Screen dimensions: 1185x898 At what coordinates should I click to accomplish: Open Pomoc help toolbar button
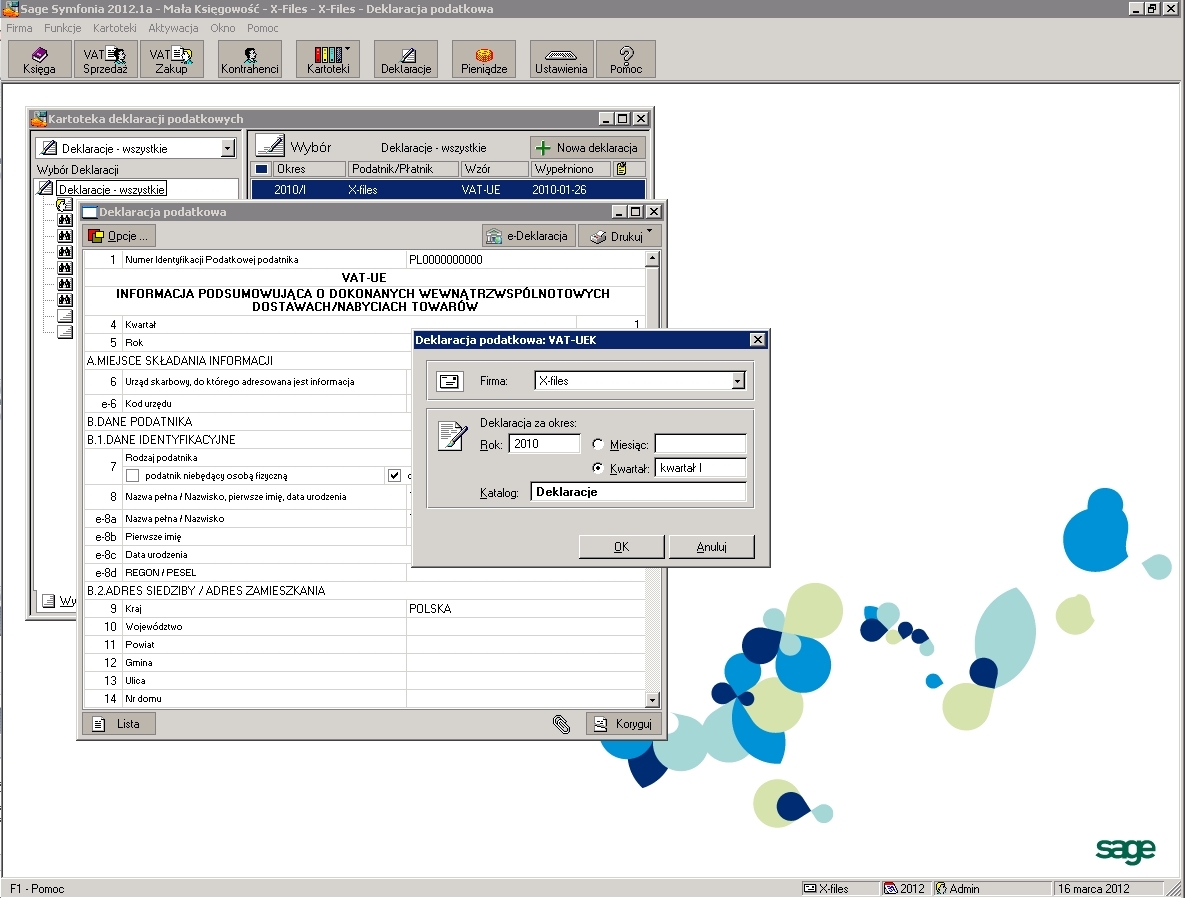[x=626, y=59]
